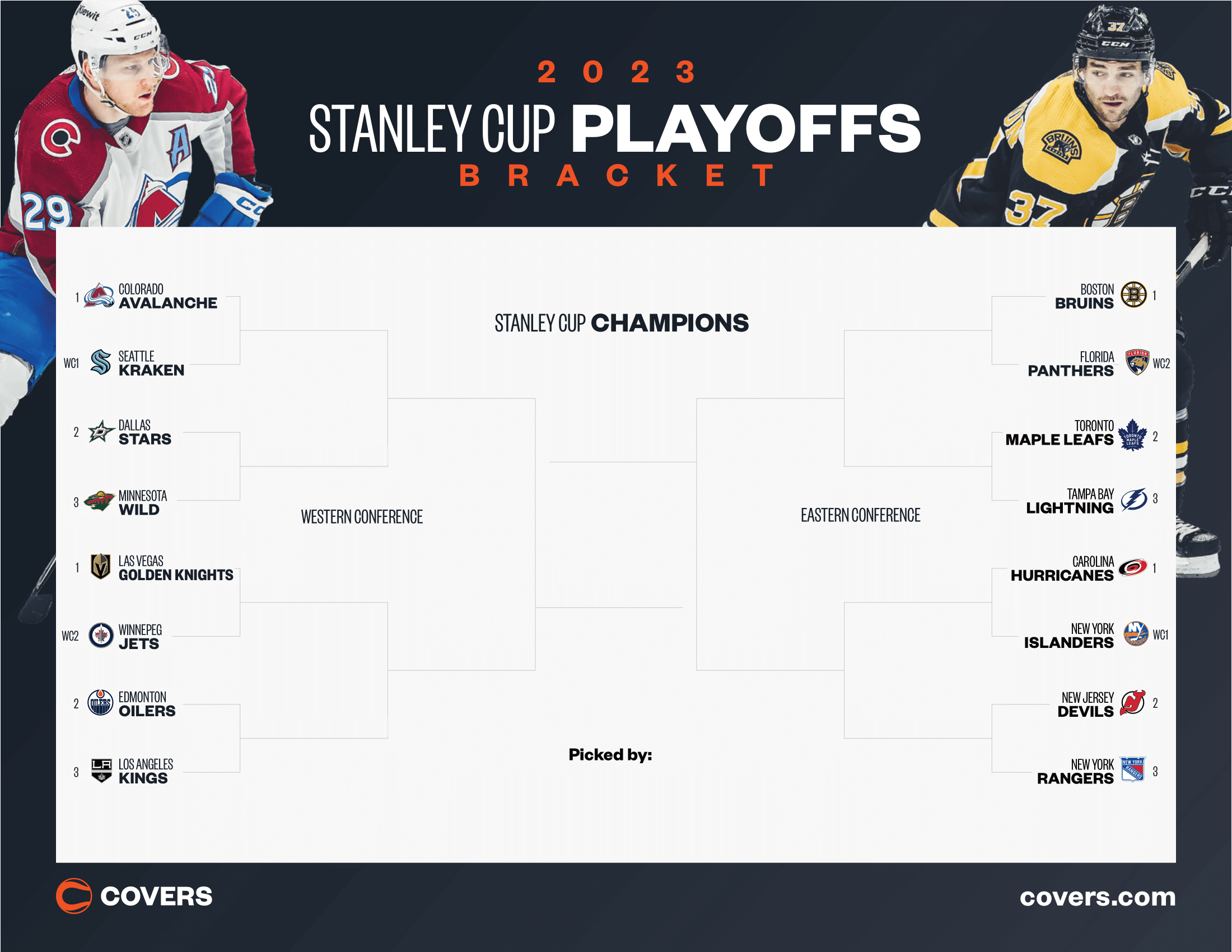Select the Stanley Cup Champions center field

617,430
